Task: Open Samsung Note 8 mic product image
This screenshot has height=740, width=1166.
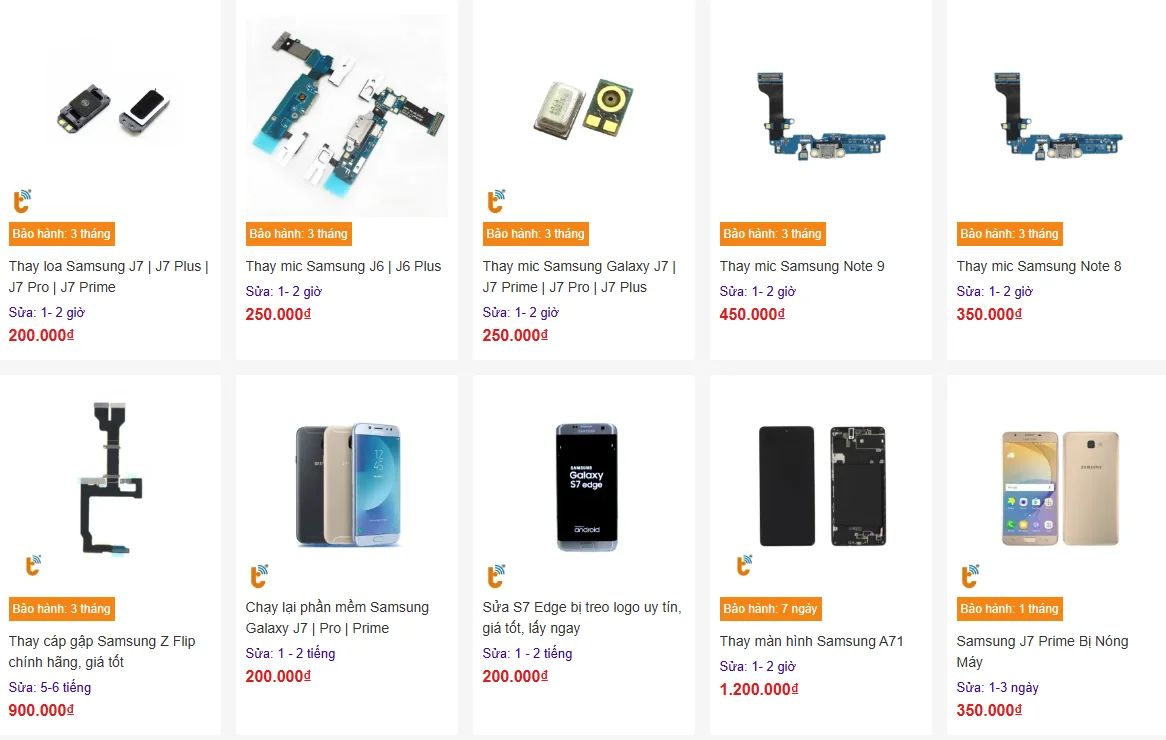Action: [1057, 116]
